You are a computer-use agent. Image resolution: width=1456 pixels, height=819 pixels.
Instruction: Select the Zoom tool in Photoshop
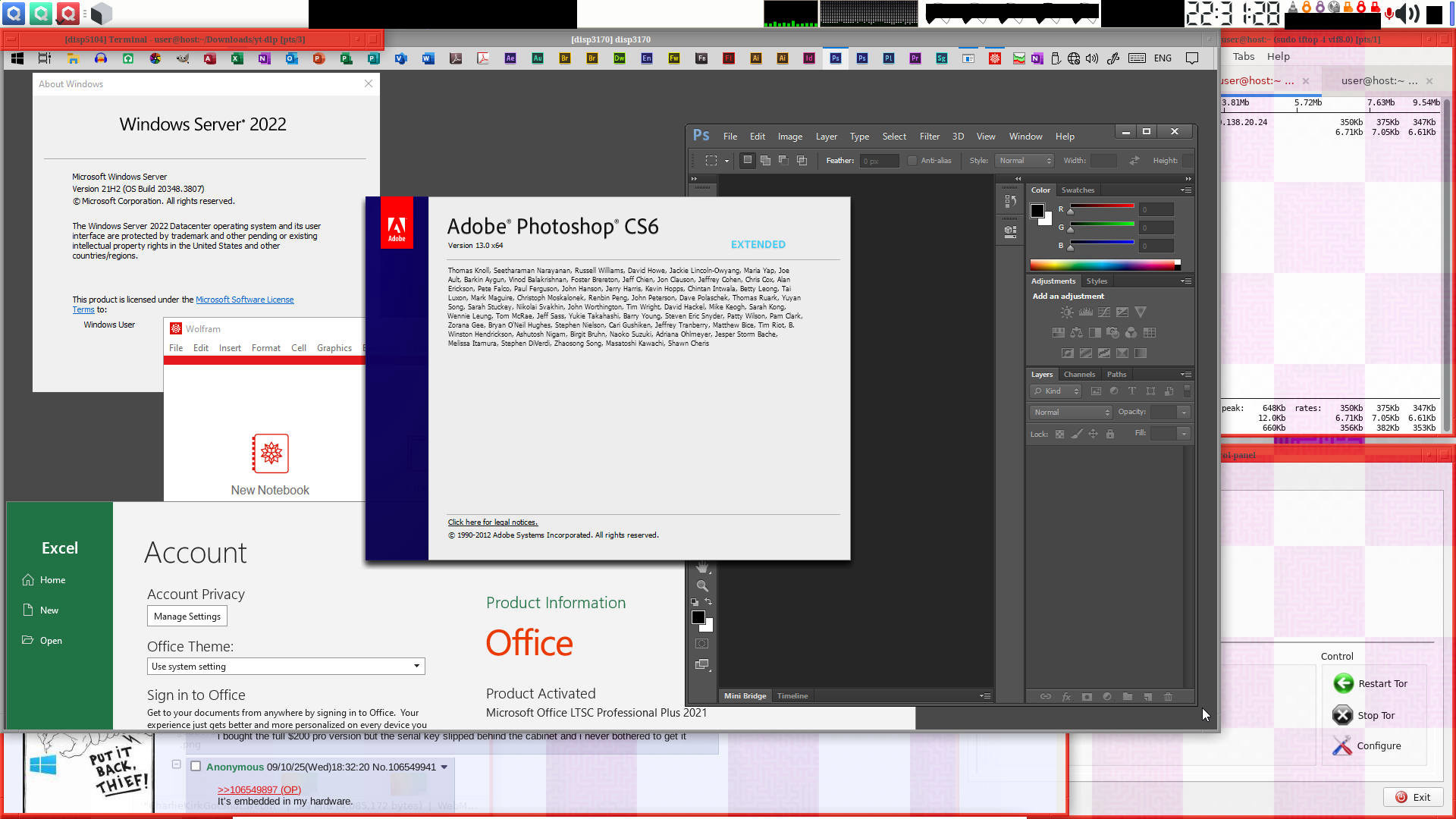(x=702, y=586)
